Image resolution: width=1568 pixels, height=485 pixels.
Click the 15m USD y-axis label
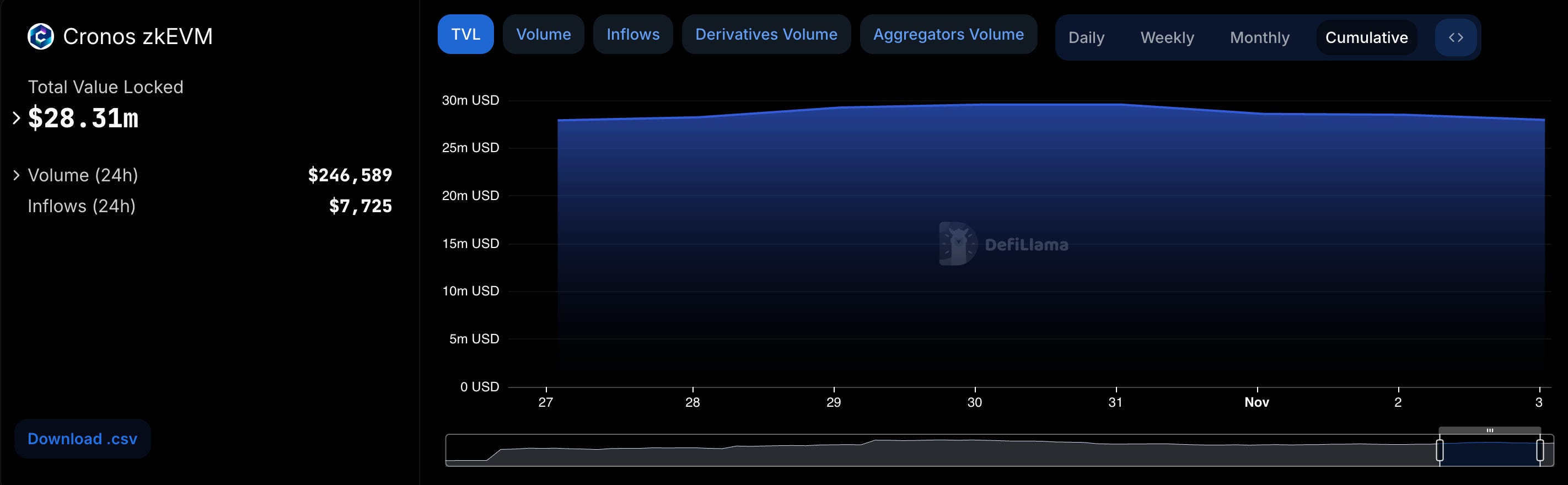(x=470, y=244)
